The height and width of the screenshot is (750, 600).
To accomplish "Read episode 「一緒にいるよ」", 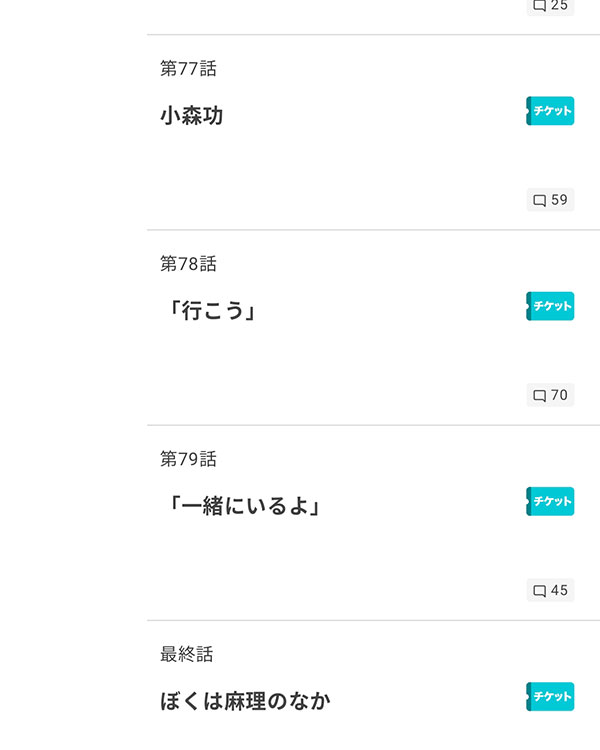I will (244, 506).
